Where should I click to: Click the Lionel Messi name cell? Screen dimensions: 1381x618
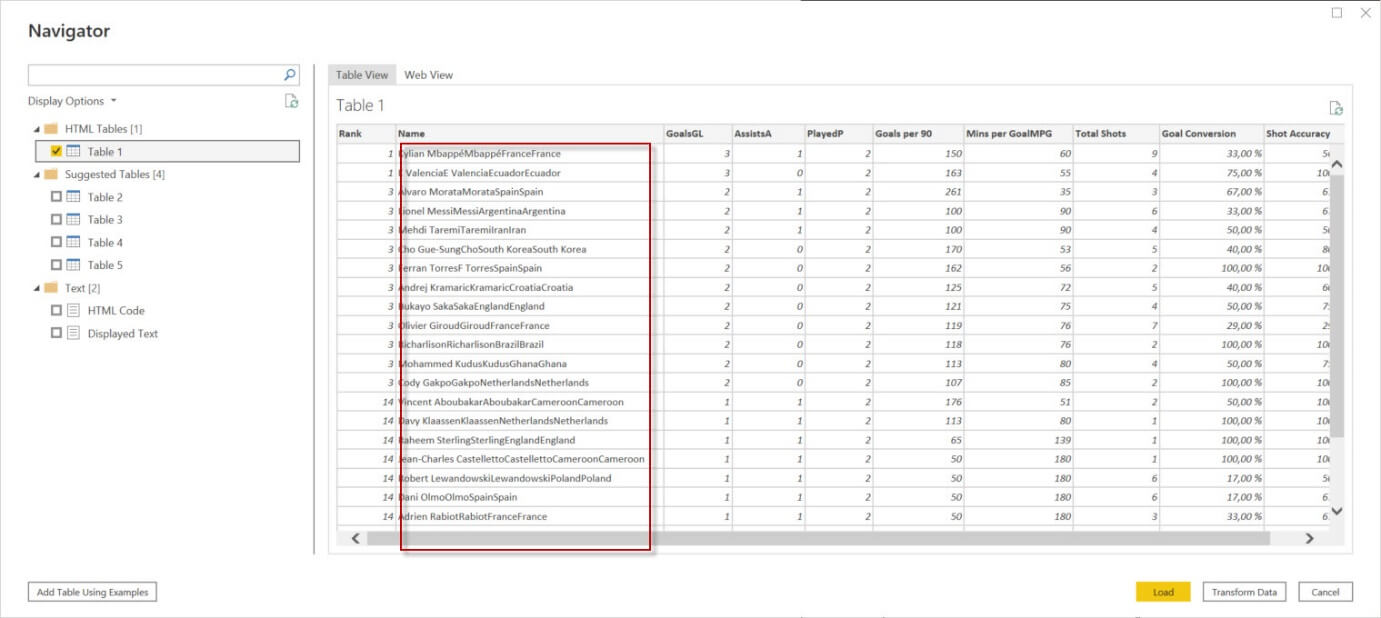(x=530, y=211)
